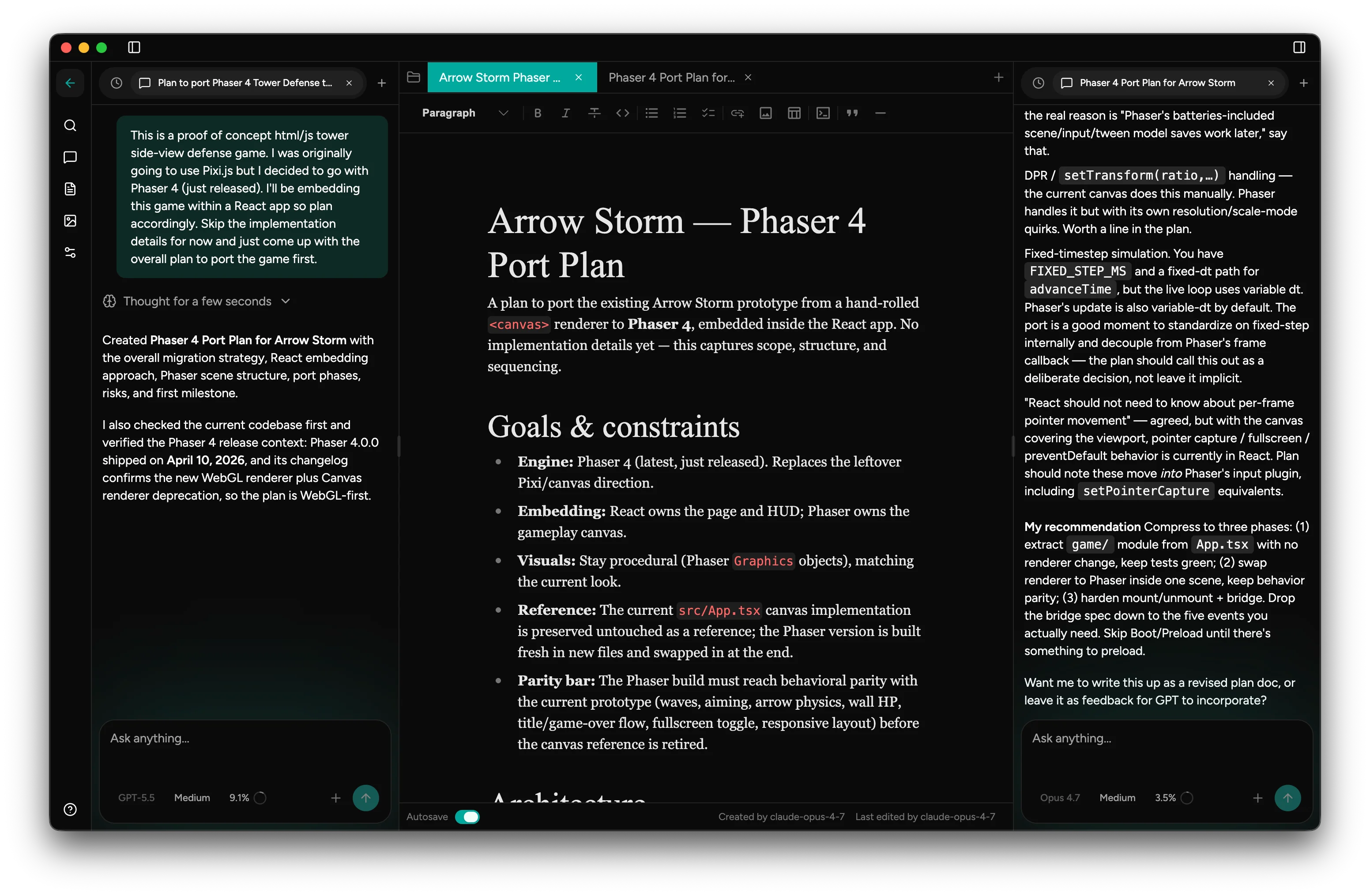Apply inline code formatting
The image size is (1370, 896).
[x=623, y=113]
